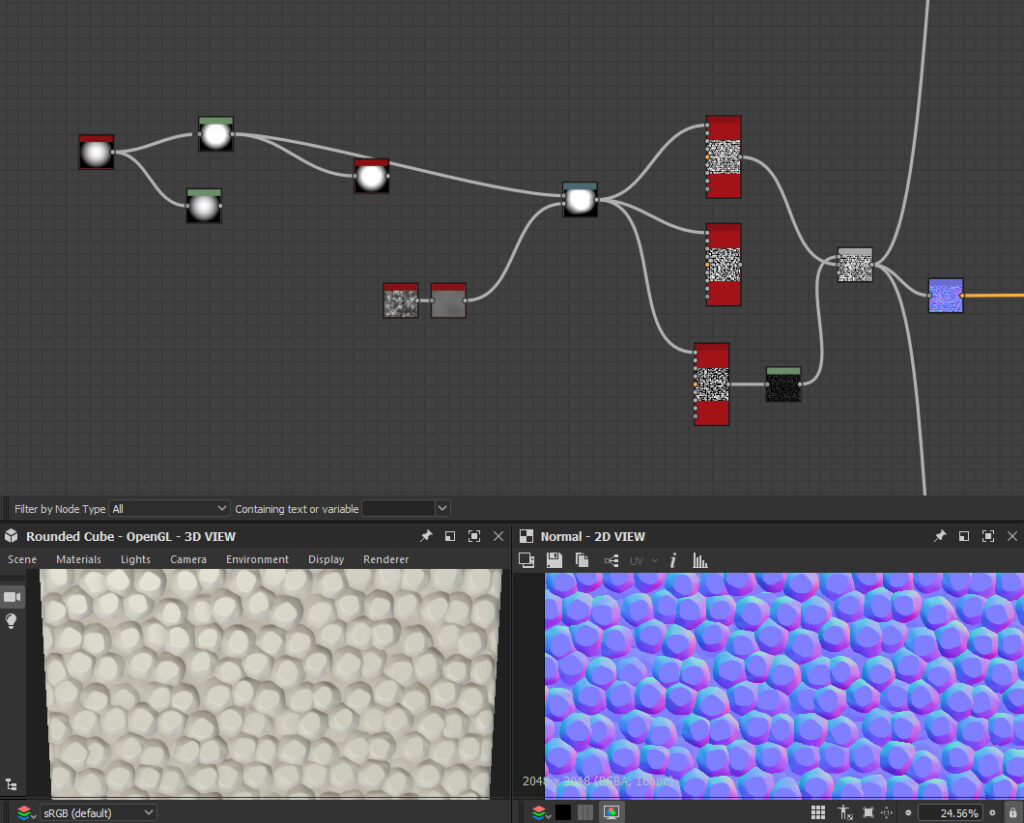
Task: Click the center-view arrows icon in 2D view
Action: point(887,813)
